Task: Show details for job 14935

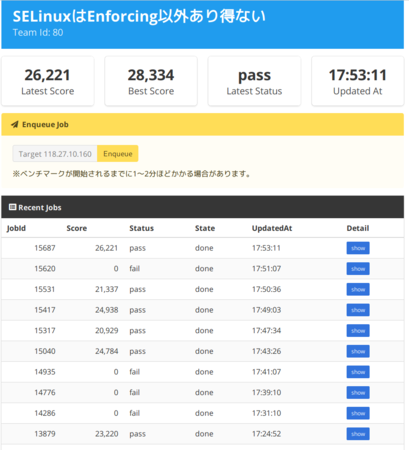Action: point(358,372)
